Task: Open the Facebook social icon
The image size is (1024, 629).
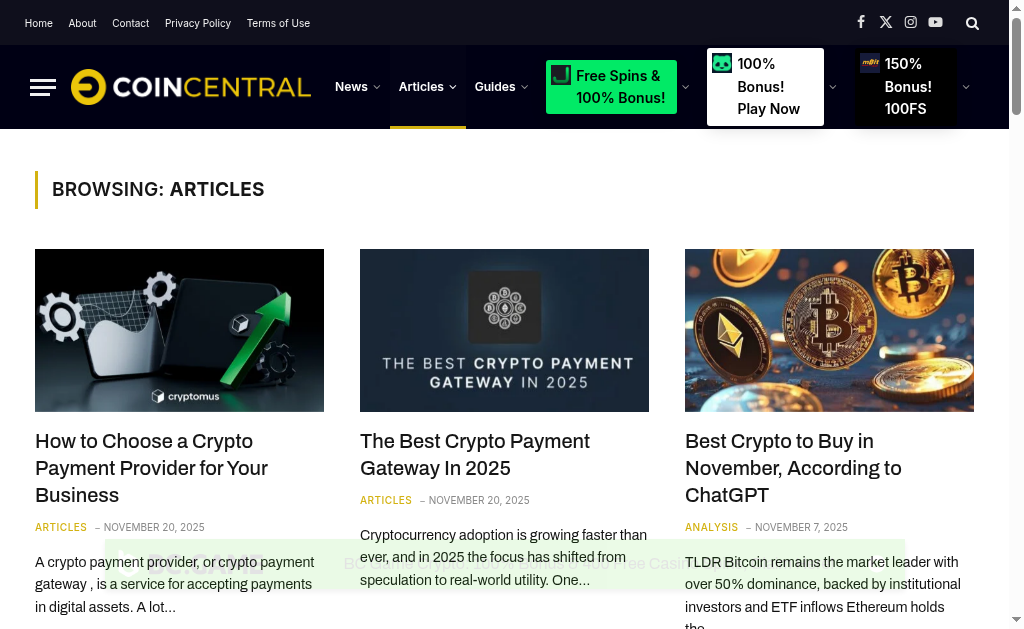Action: pyautogui.click(x=861, y=22)
